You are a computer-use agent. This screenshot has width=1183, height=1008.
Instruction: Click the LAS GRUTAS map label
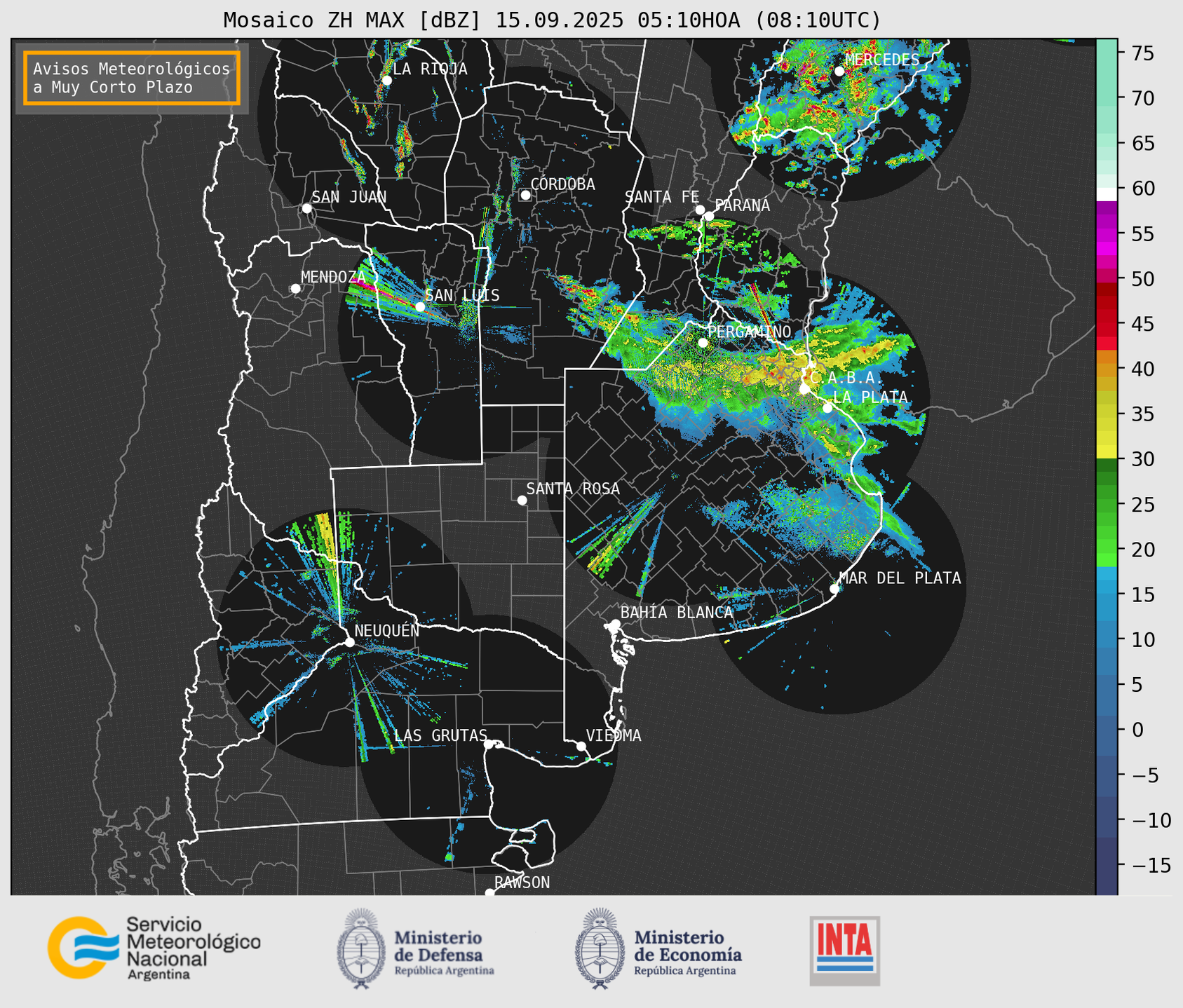(440, 735)
